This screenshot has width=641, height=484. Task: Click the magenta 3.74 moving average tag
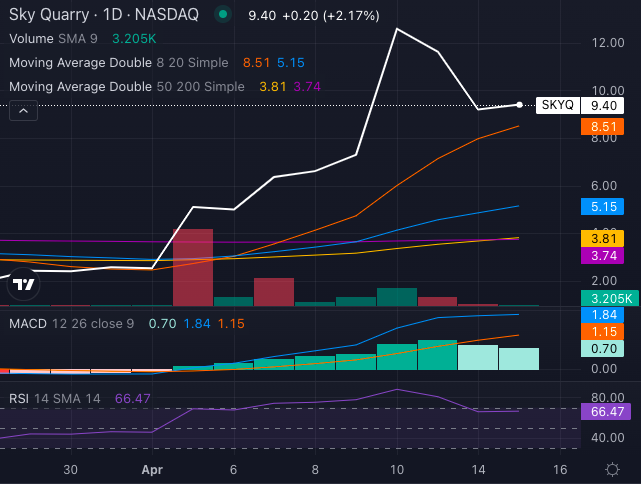[x=603, y=256]
